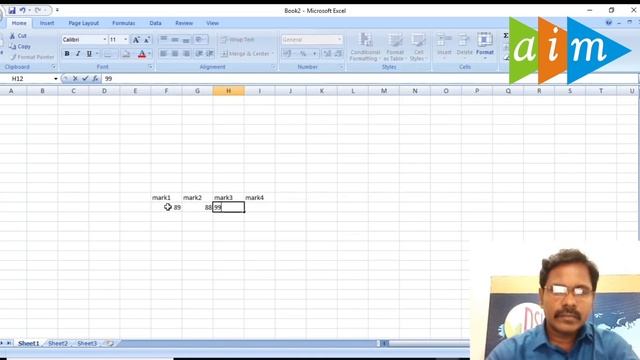Screen dimensions: 640x360
Task: Click the Save icon in quick access toolbar
Action: click(x=12, y=10)
